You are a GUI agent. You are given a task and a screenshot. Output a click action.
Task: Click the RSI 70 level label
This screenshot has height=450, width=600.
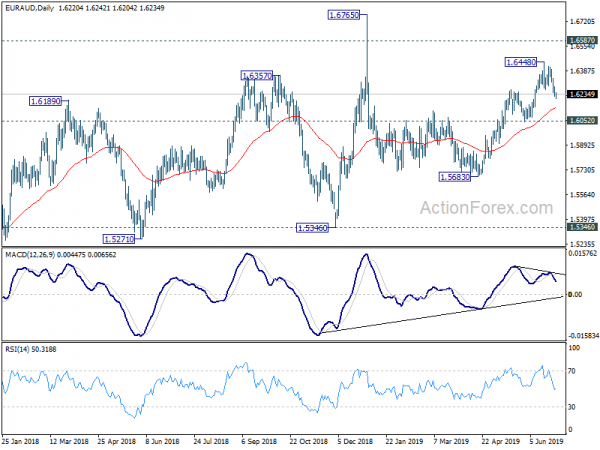point(572,371)
